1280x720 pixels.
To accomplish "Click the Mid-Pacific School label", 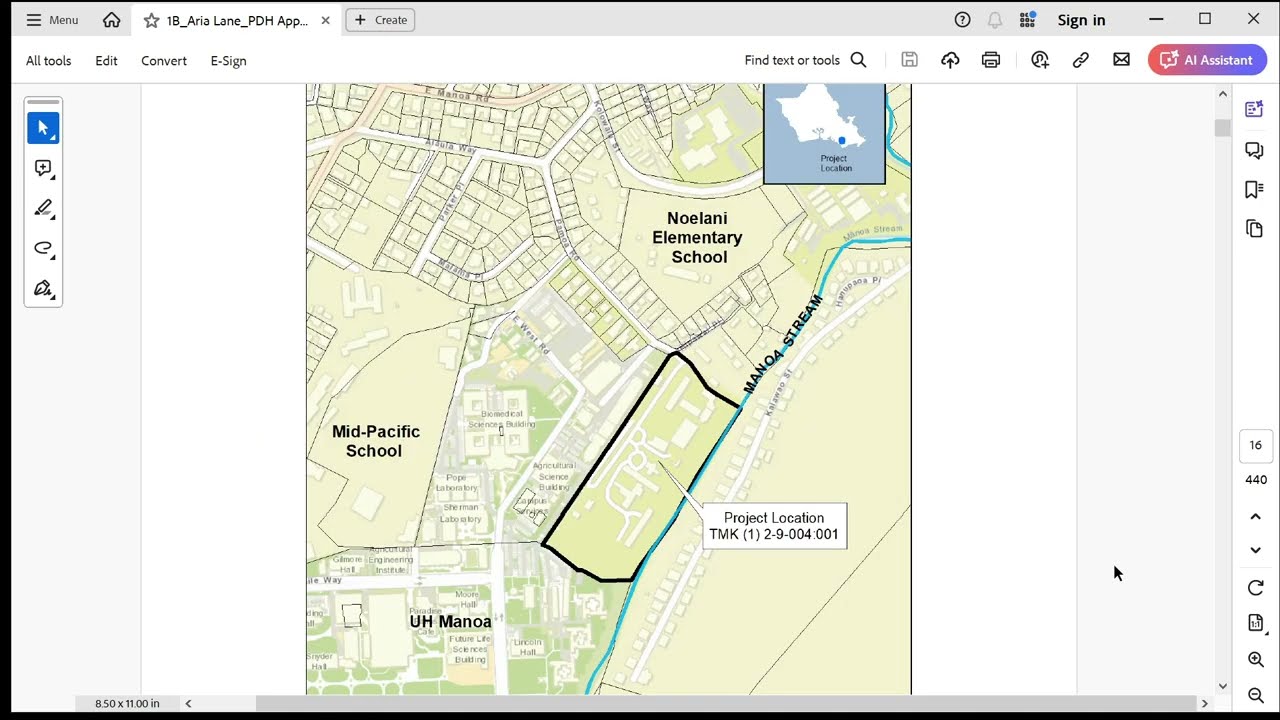I will pos(375,441).
